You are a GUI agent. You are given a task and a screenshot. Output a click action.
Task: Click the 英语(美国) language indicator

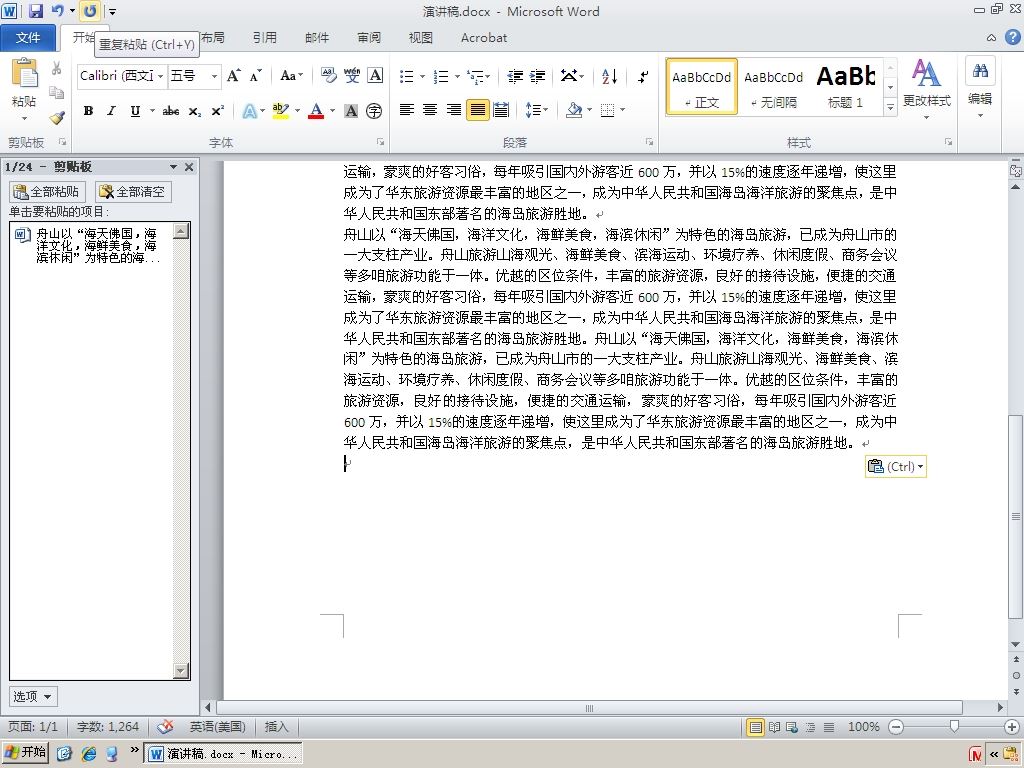[217, 726]
